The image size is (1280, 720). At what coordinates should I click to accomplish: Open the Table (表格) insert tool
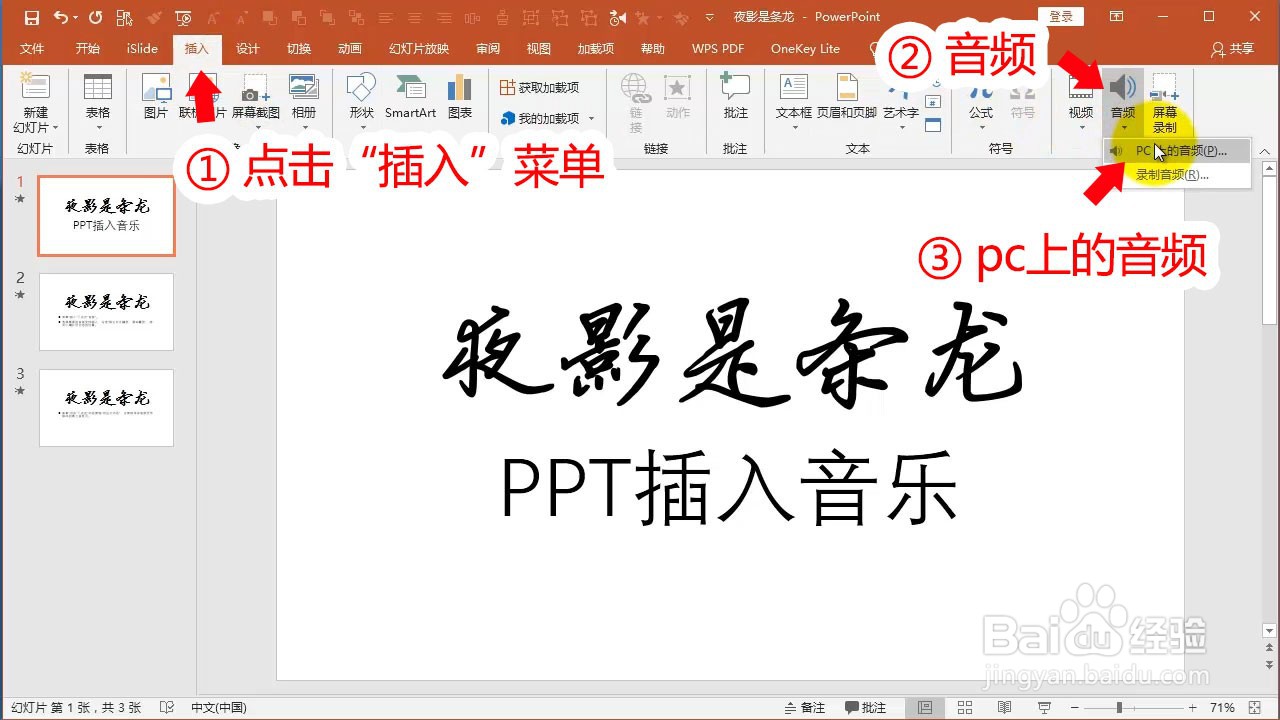tap(97, 103)
